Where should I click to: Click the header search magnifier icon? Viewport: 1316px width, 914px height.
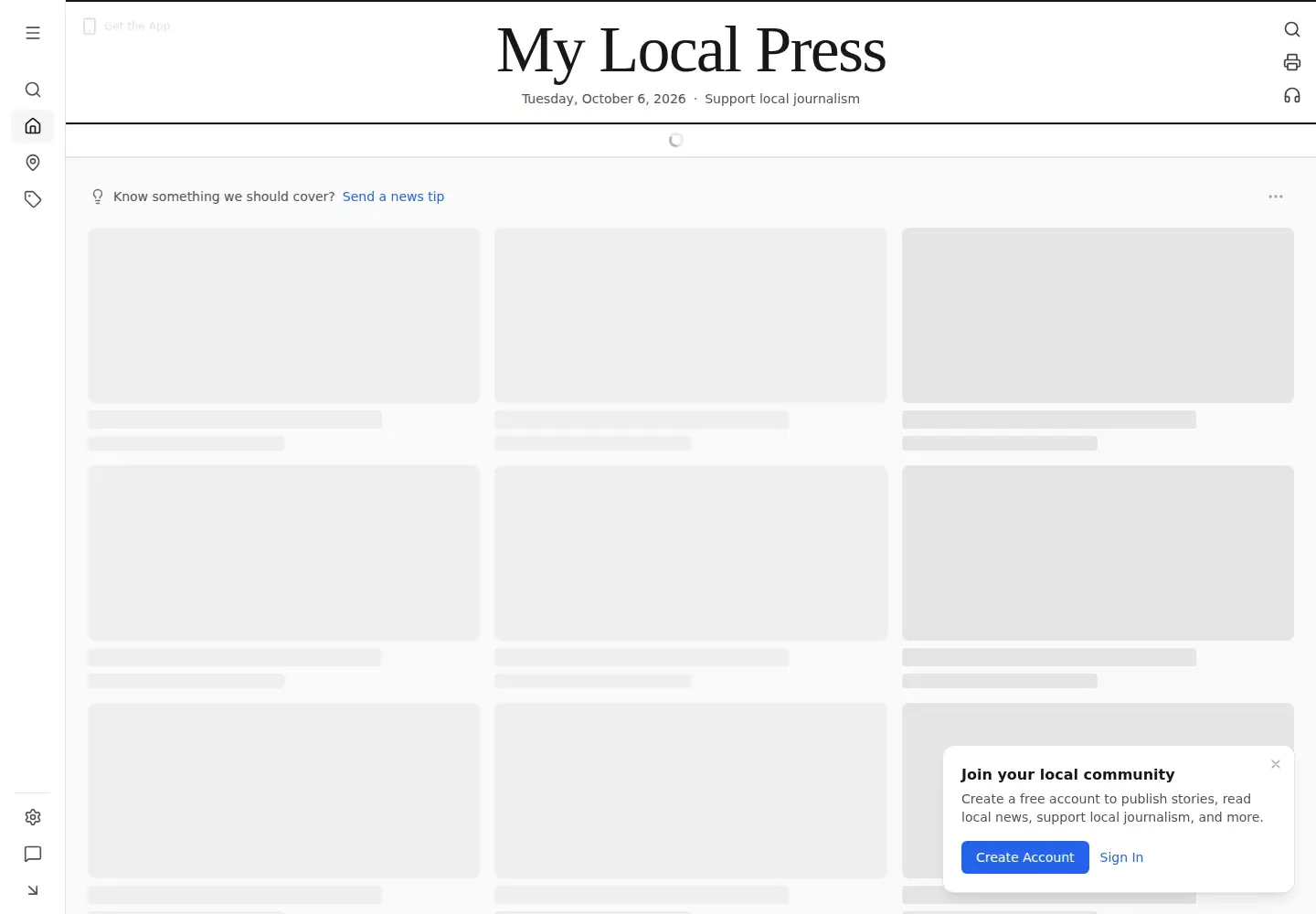pyautogui.click(x=1292, y=29)
